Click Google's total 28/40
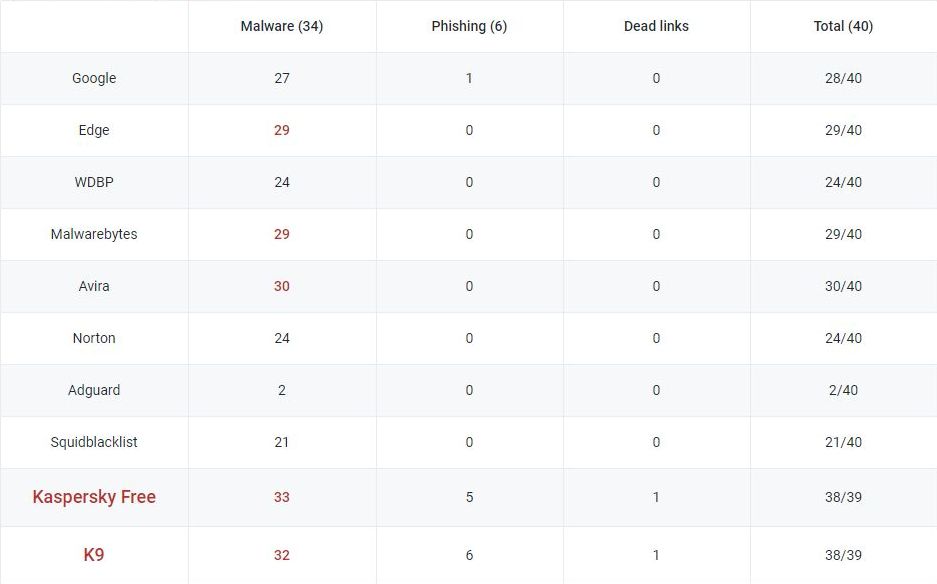Image resolution: width=937 pixels, height=584 pixels. coord(843,78)
